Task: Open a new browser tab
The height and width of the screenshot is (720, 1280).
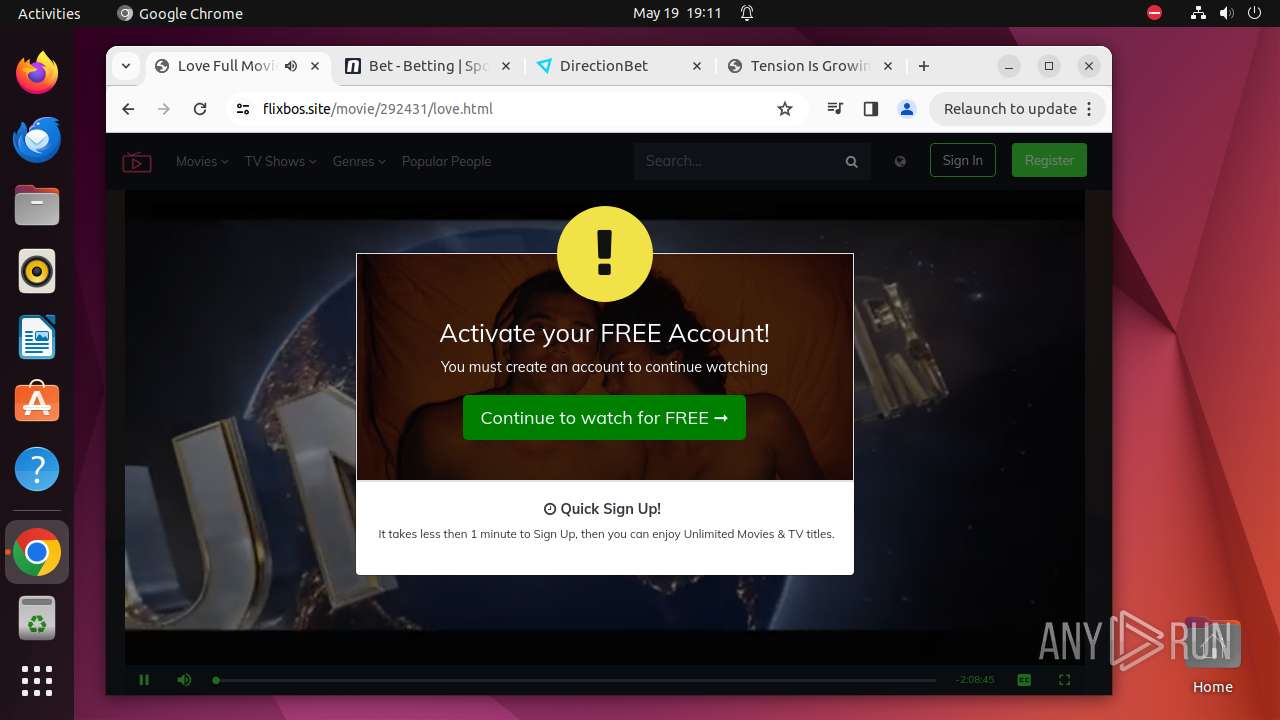Action: [924, 66]
